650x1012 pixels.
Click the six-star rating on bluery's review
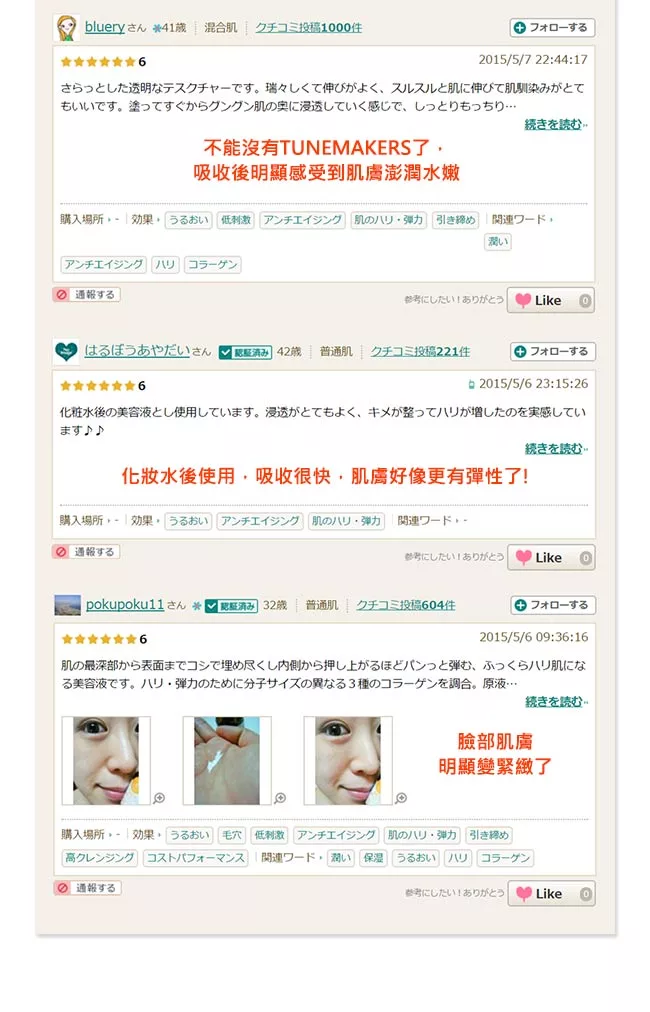pos(103,62)
